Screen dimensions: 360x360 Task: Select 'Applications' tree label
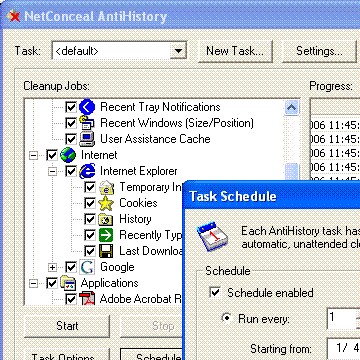[110, 283]
